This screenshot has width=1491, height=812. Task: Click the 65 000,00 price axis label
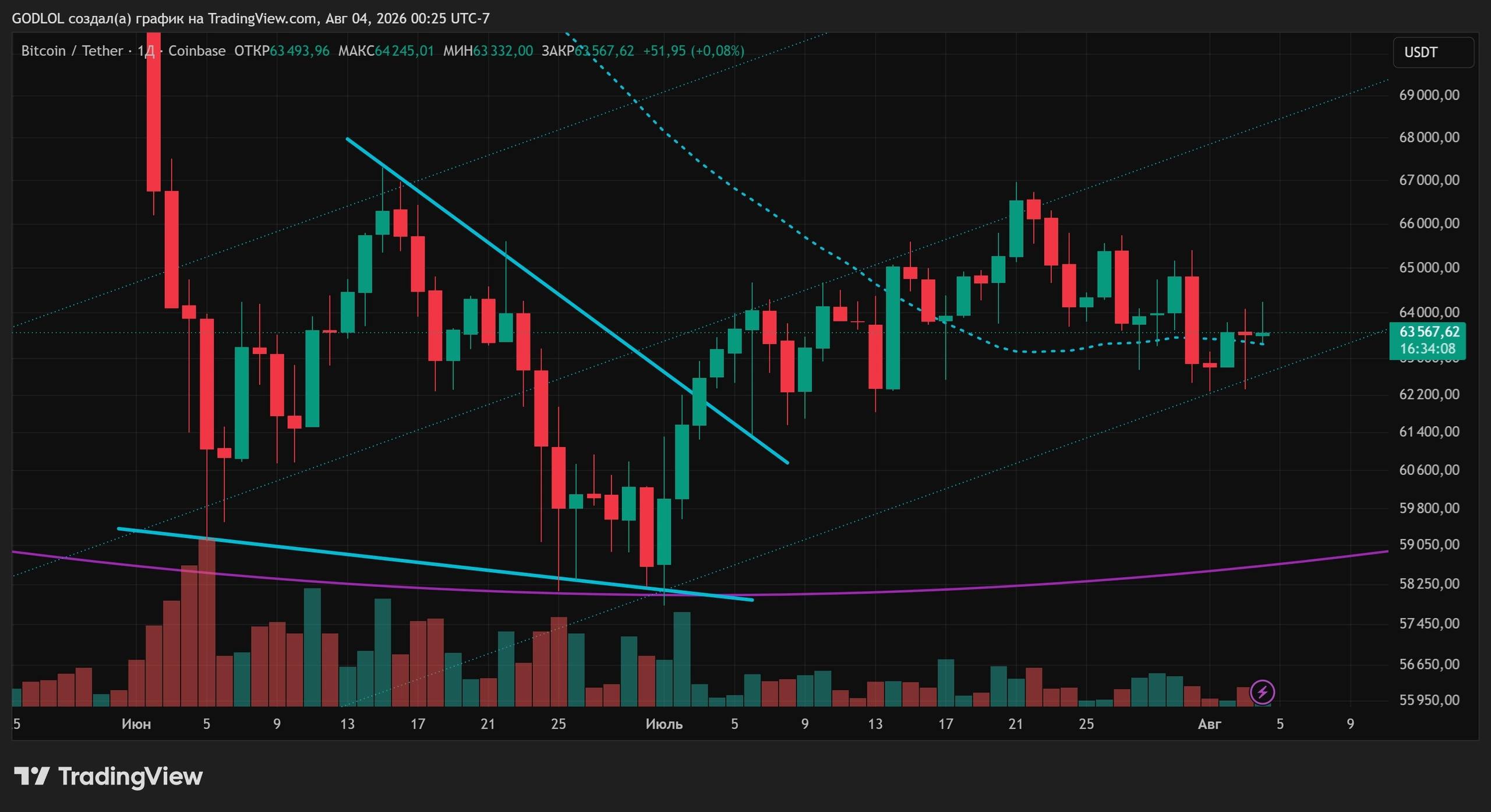[x=1429, y=268]
